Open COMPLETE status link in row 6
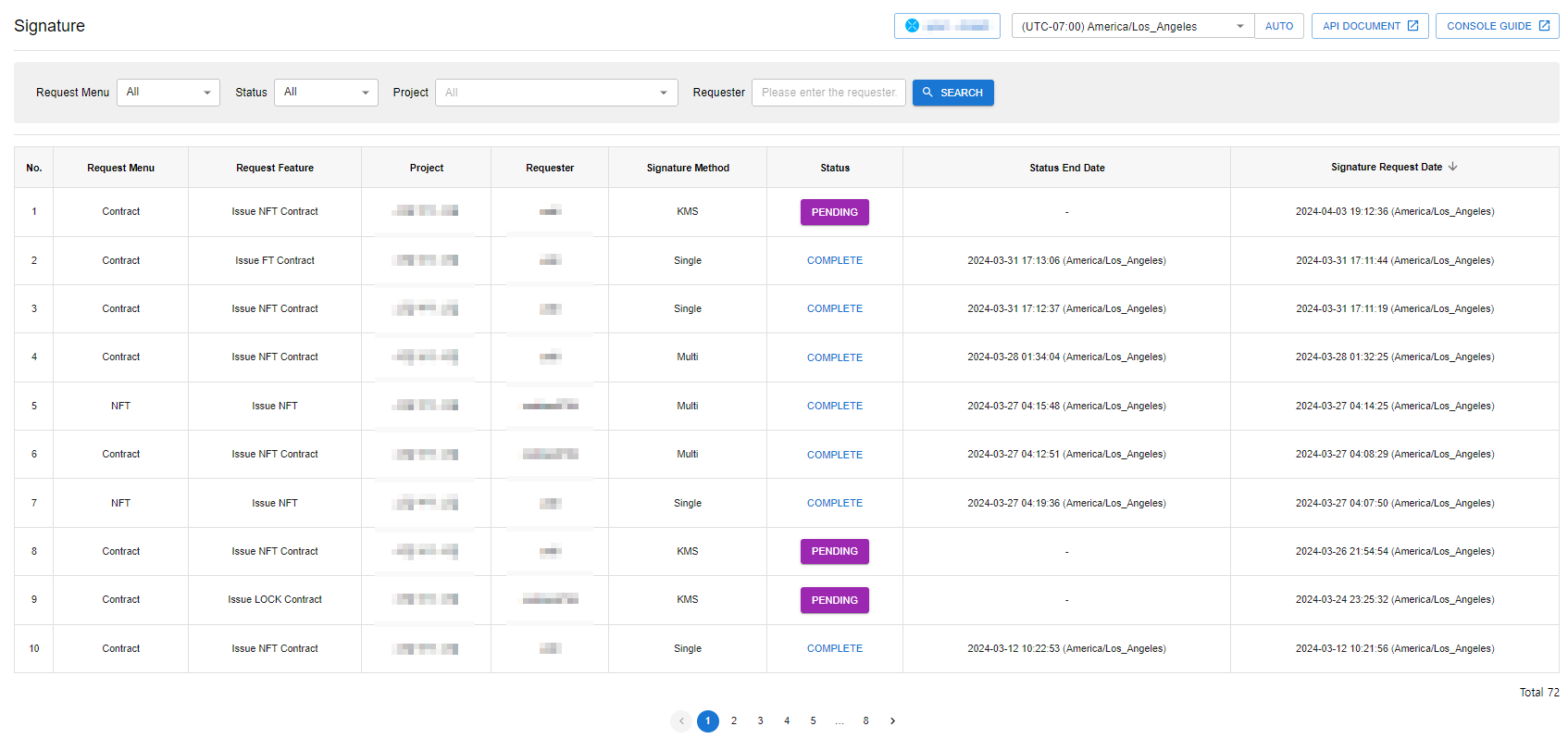This screenshot has width=1568, height=739. pos(835,455)
